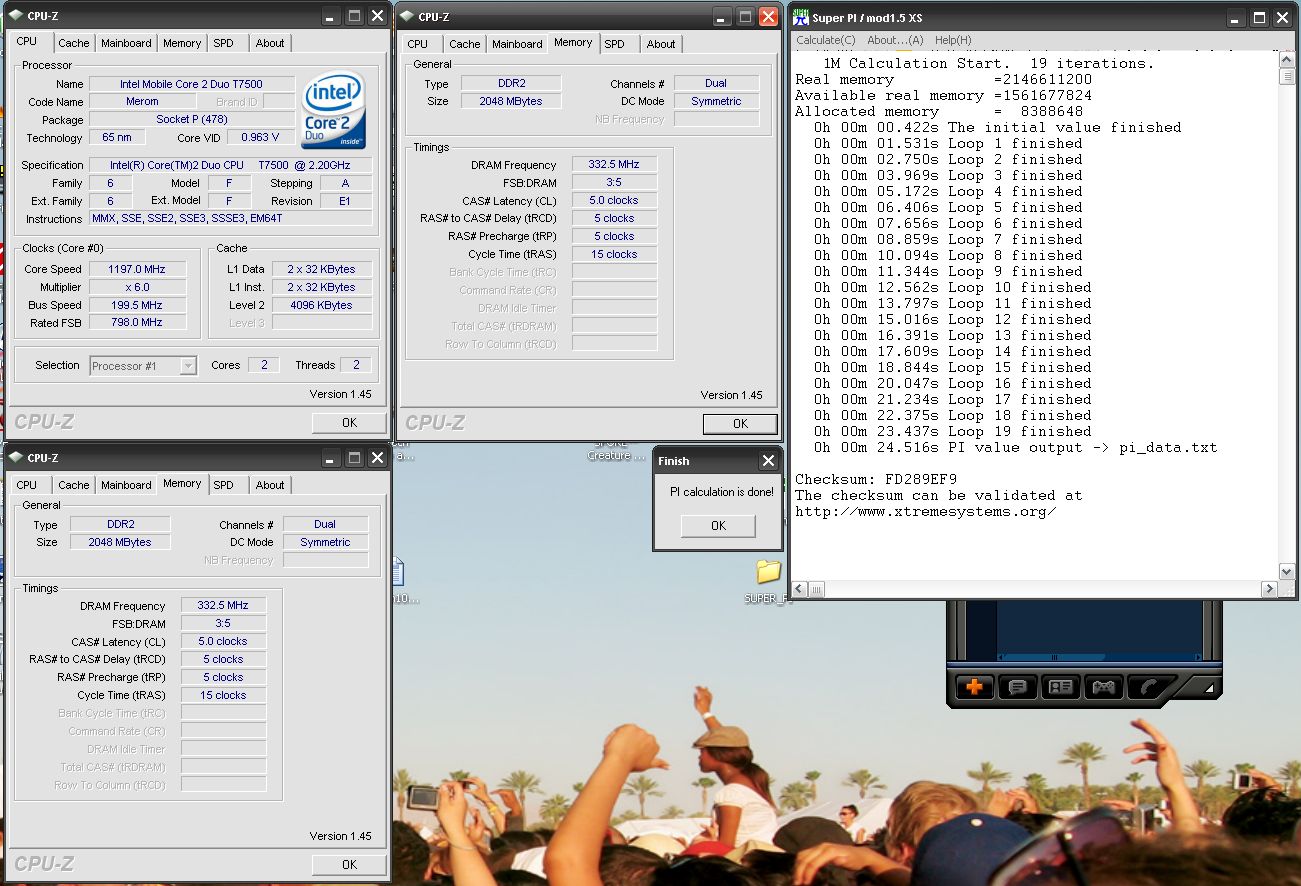Expand the widget using the corner triangle
The width and height of the screenshot is (1301, 886).
point(1208,689)
